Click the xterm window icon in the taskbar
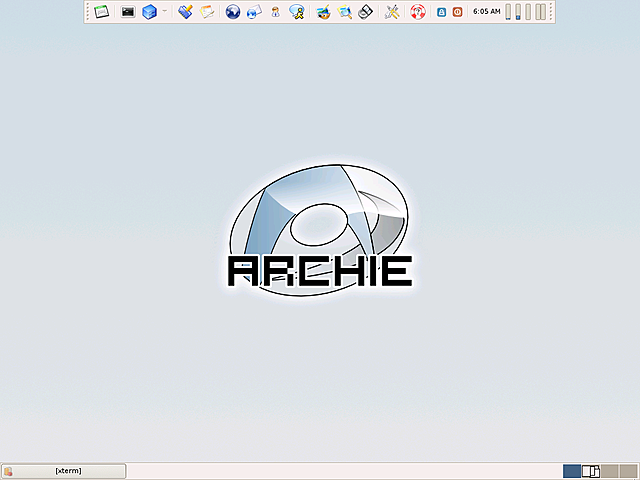Viewport: 640px width, 480px height. pos(8,471)
